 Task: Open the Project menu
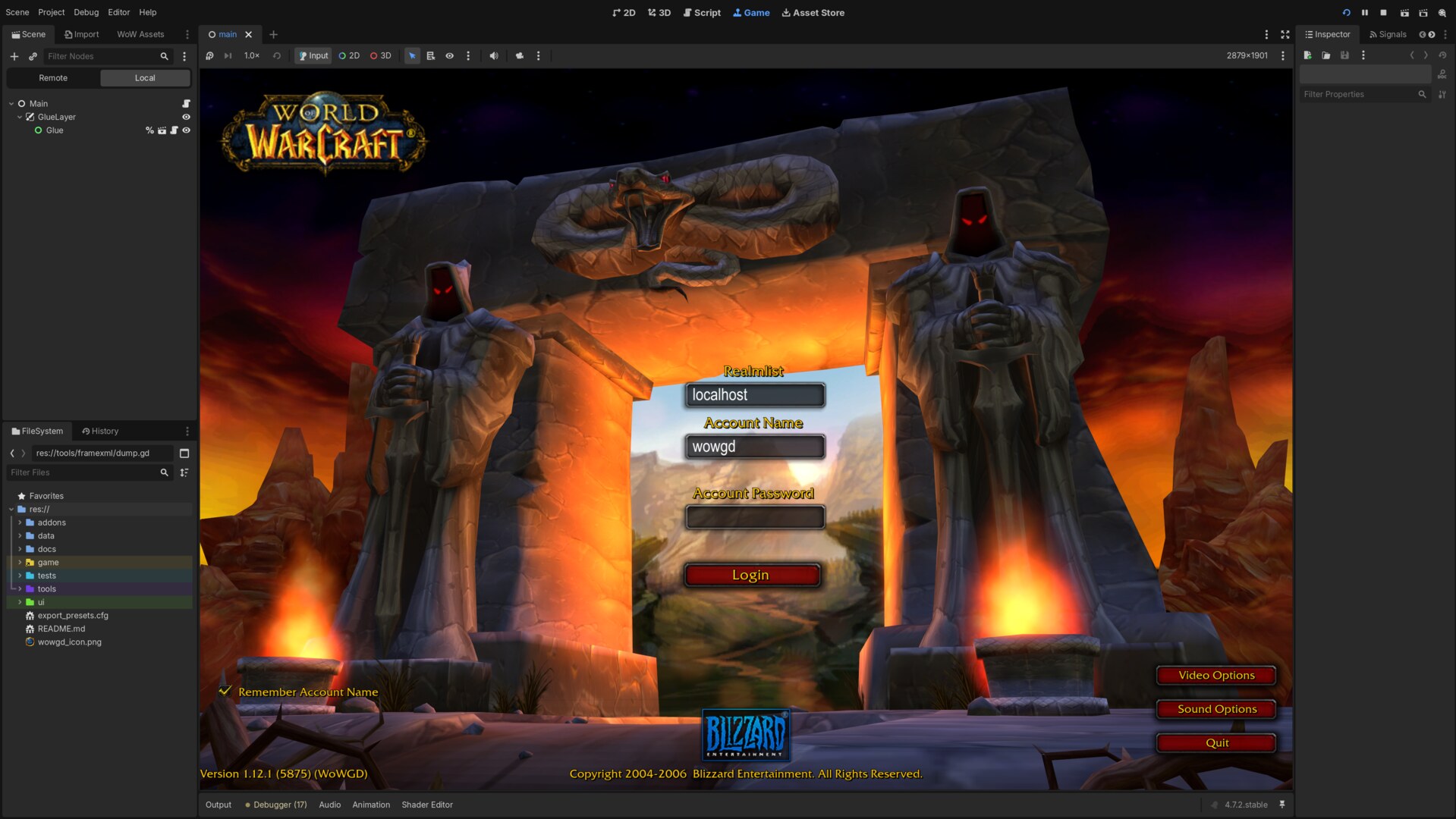click(x=51, y=12)
